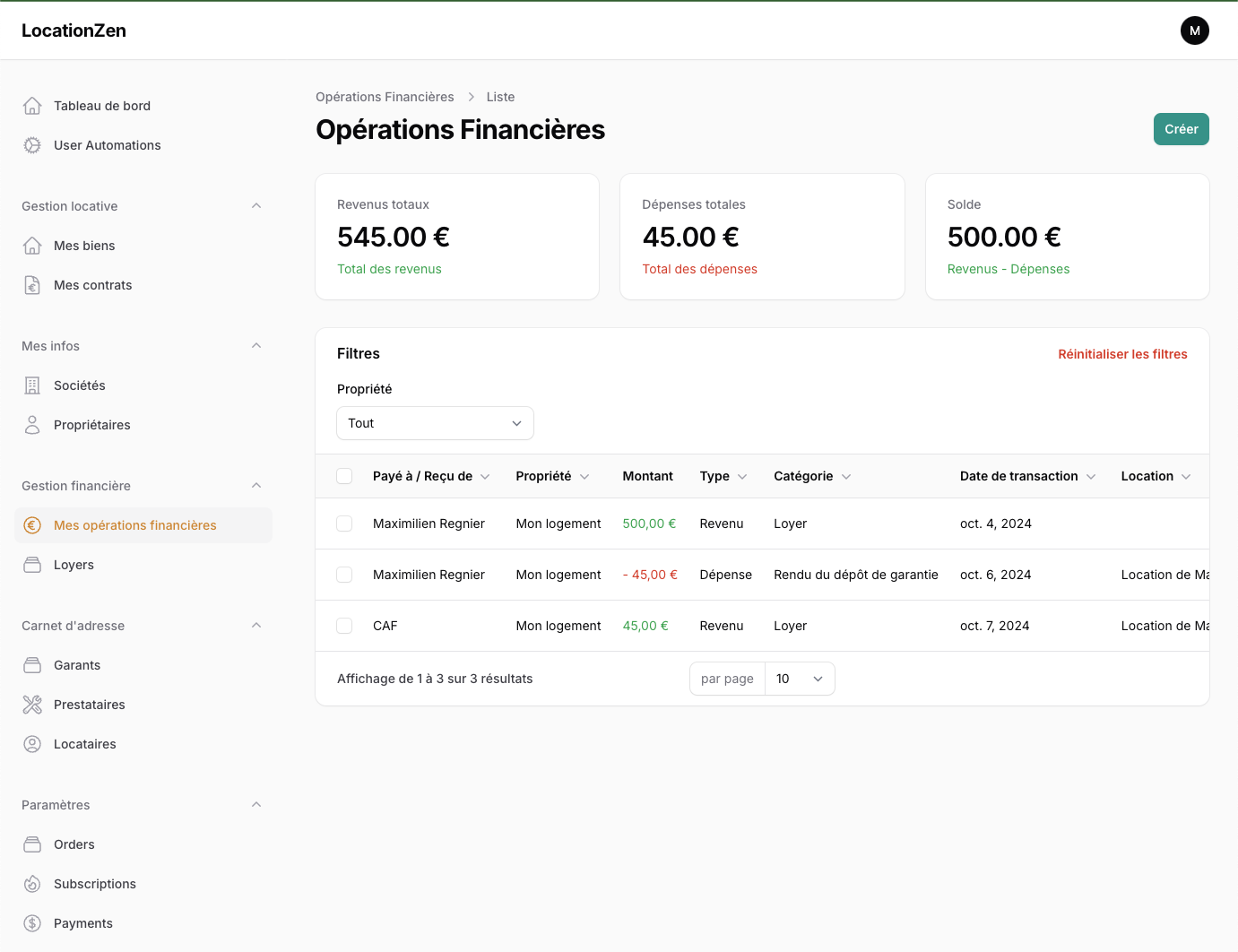Click the Tableau de bord home icon
Image resolution: width=1238 pixels, height=952 pixels.
(x=32, y=106)
